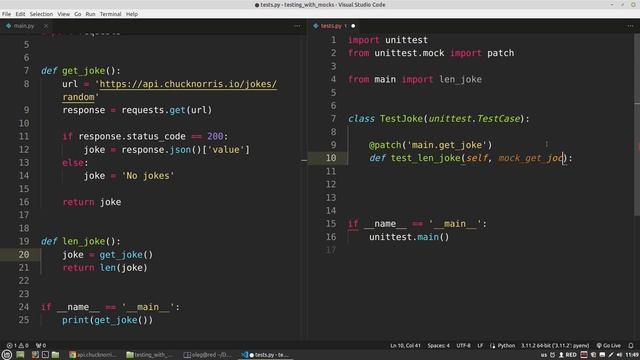Click the '@patch' decorator in tests.py

click(x=385, y=145)
